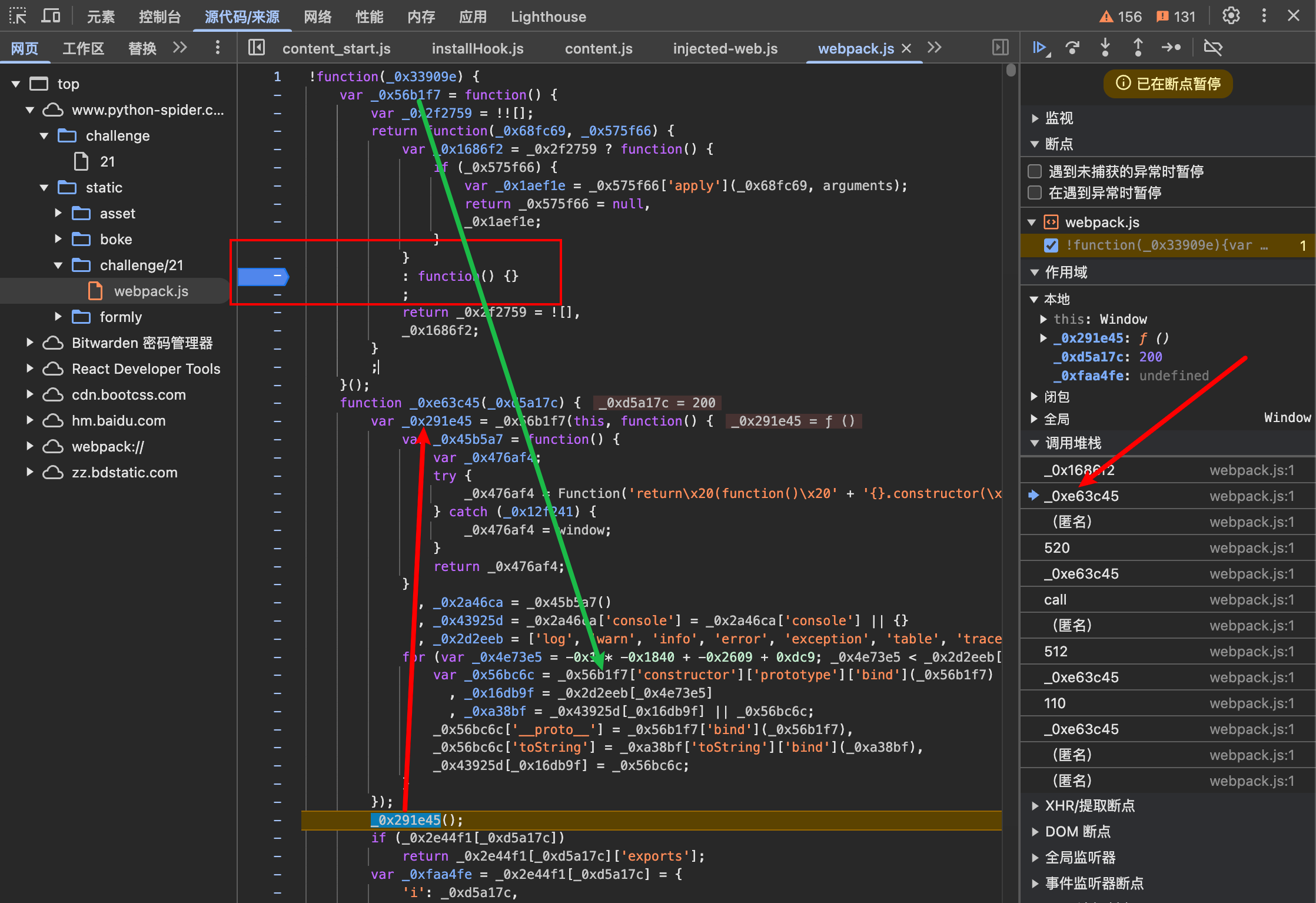1316x903 pixels.
Task: Click the inspect element picker icon
Action: pyautogui.click(x=18, y=16)
